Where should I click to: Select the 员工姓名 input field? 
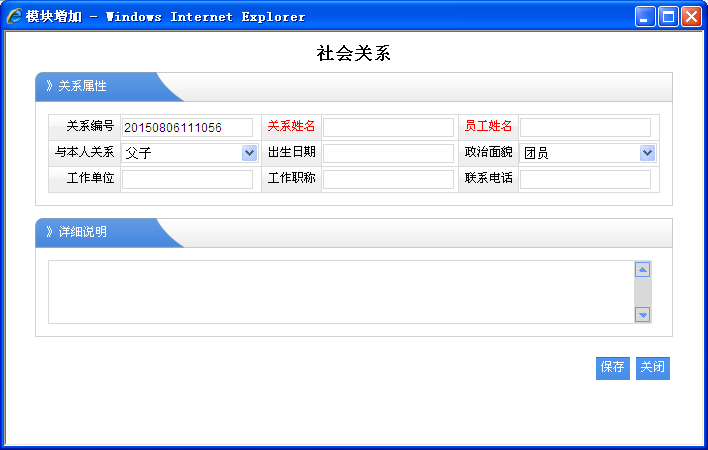(585, 127)
